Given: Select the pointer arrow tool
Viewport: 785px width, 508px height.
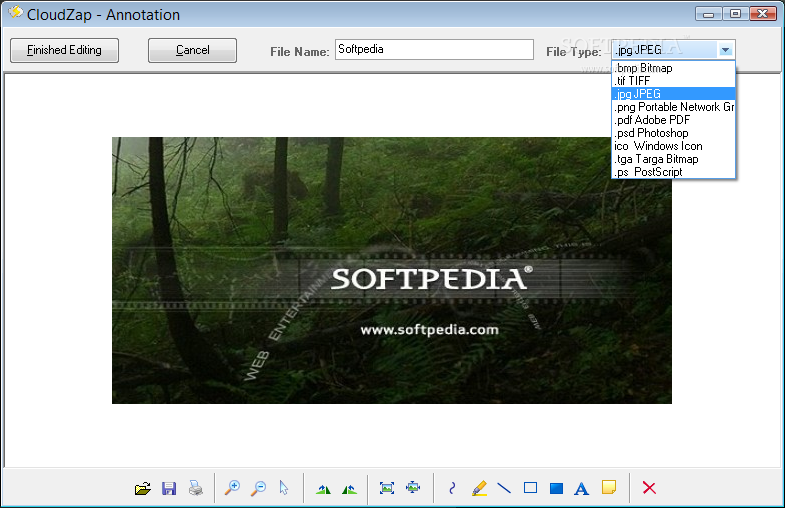Looking at the screenshot, I should 284,488.
